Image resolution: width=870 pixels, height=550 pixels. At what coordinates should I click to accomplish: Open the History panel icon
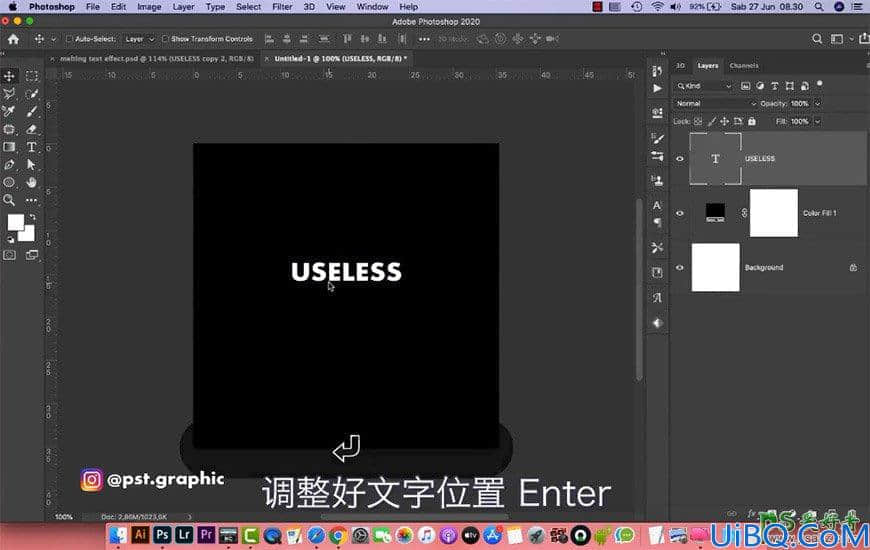(657, 71)
